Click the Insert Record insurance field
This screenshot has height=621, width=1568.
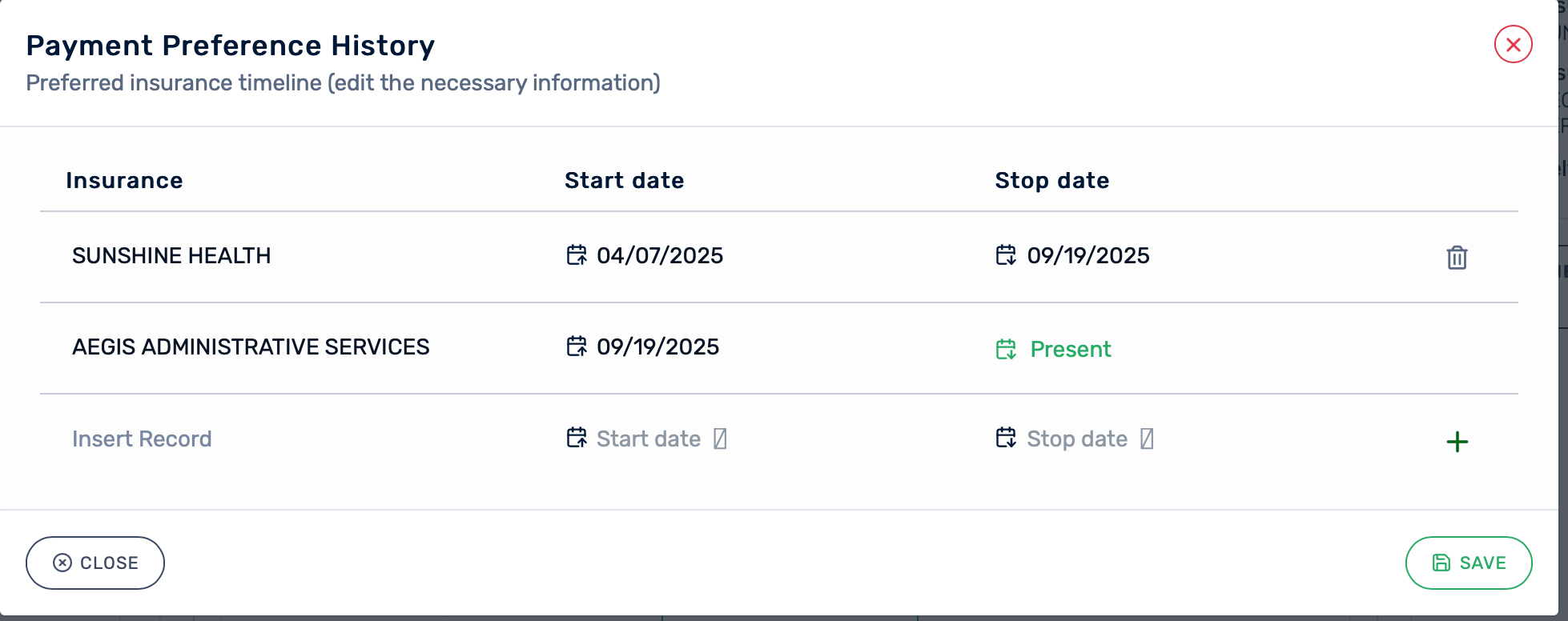[142, 439]
